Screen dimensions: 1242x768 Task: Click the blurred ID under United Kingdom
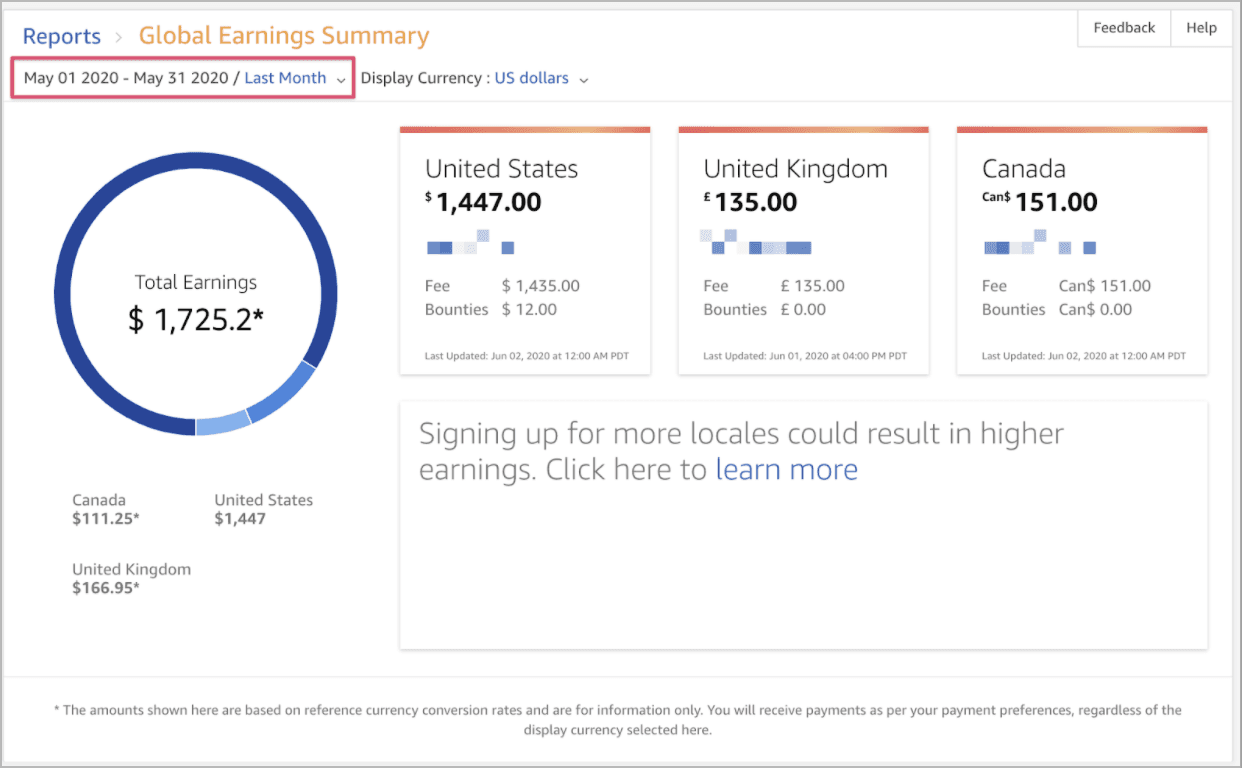(755, 241)
